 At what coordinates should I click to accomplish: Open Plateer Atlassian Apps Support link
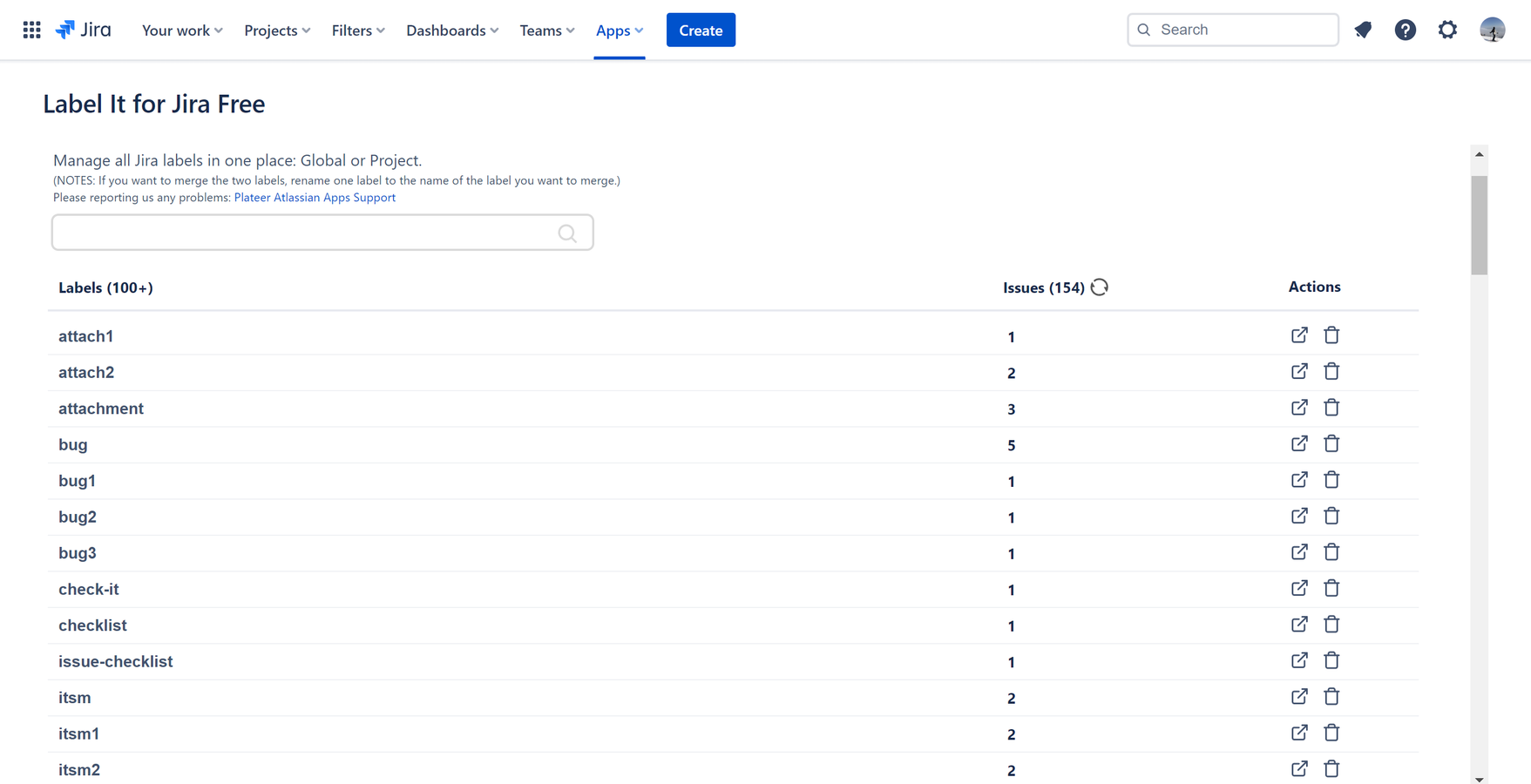pos(315,198)
